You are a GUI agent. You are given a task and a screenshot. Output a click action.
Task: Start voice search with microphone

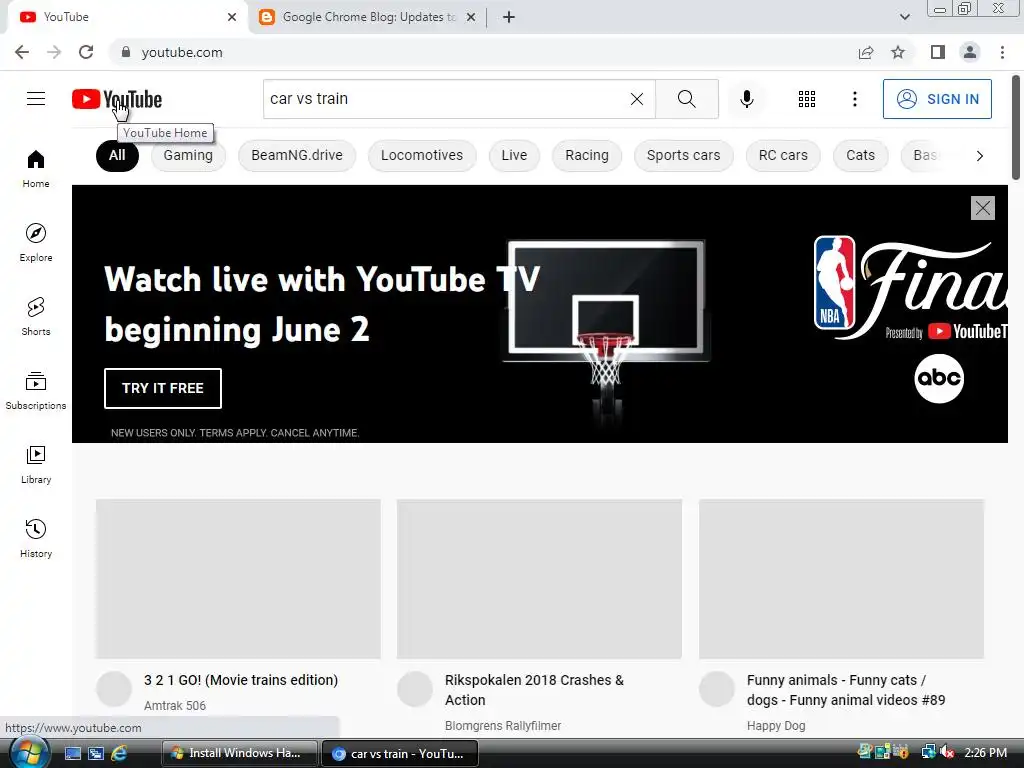[x=746, y=99]
